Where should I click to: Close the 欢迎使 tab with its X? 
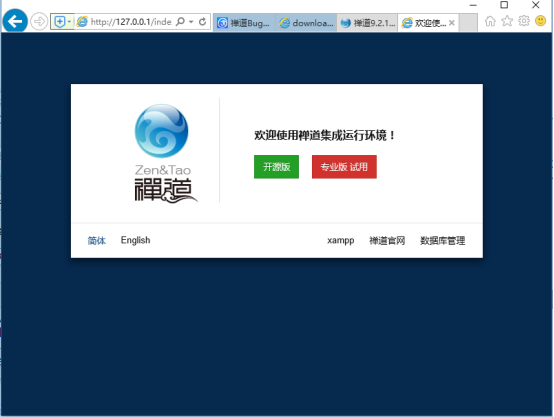tap(452, 23)
